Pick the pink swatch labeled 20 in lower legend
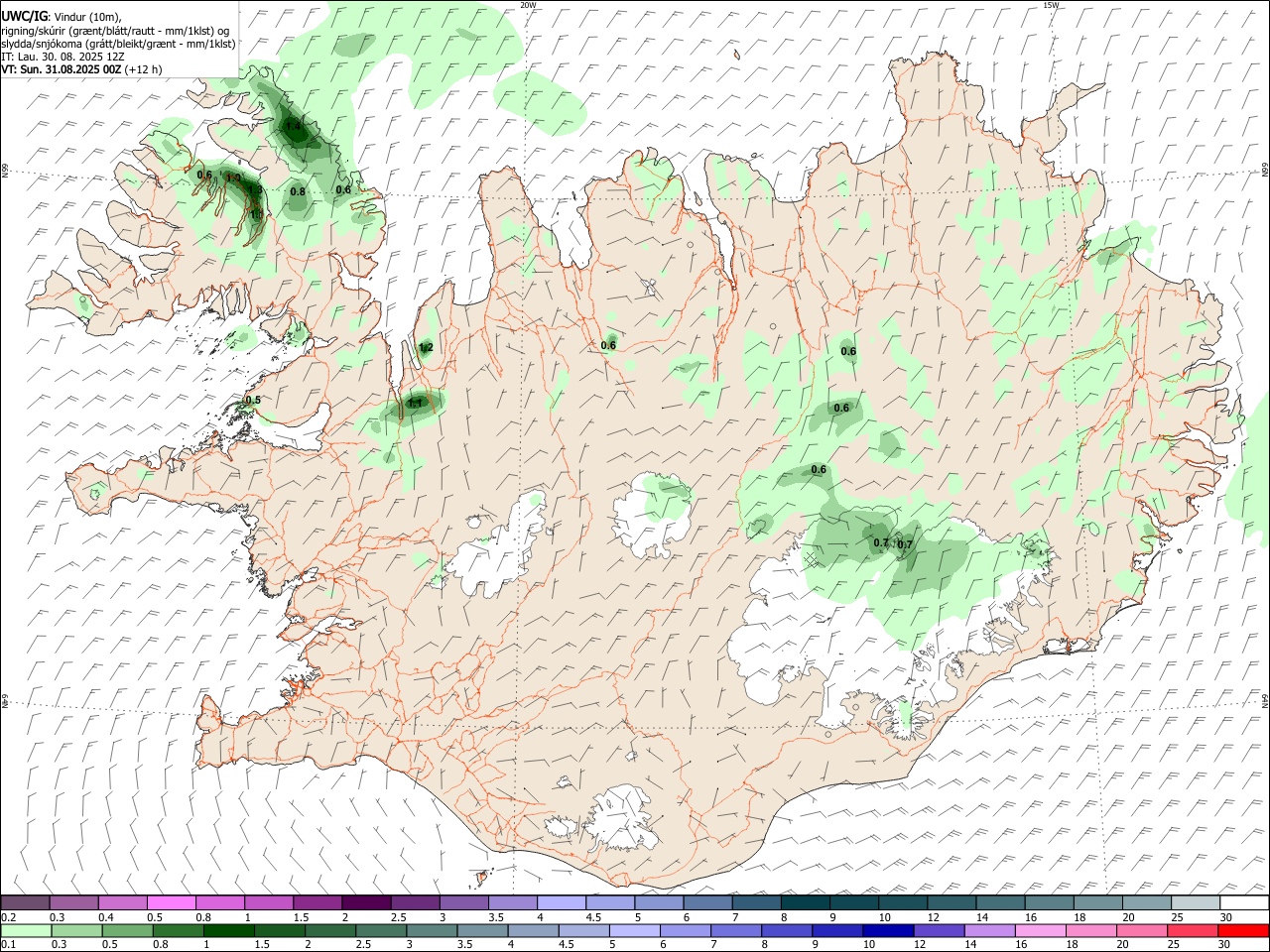Viewport: 1270px width, 952px height. click(x=1141, y=930)
